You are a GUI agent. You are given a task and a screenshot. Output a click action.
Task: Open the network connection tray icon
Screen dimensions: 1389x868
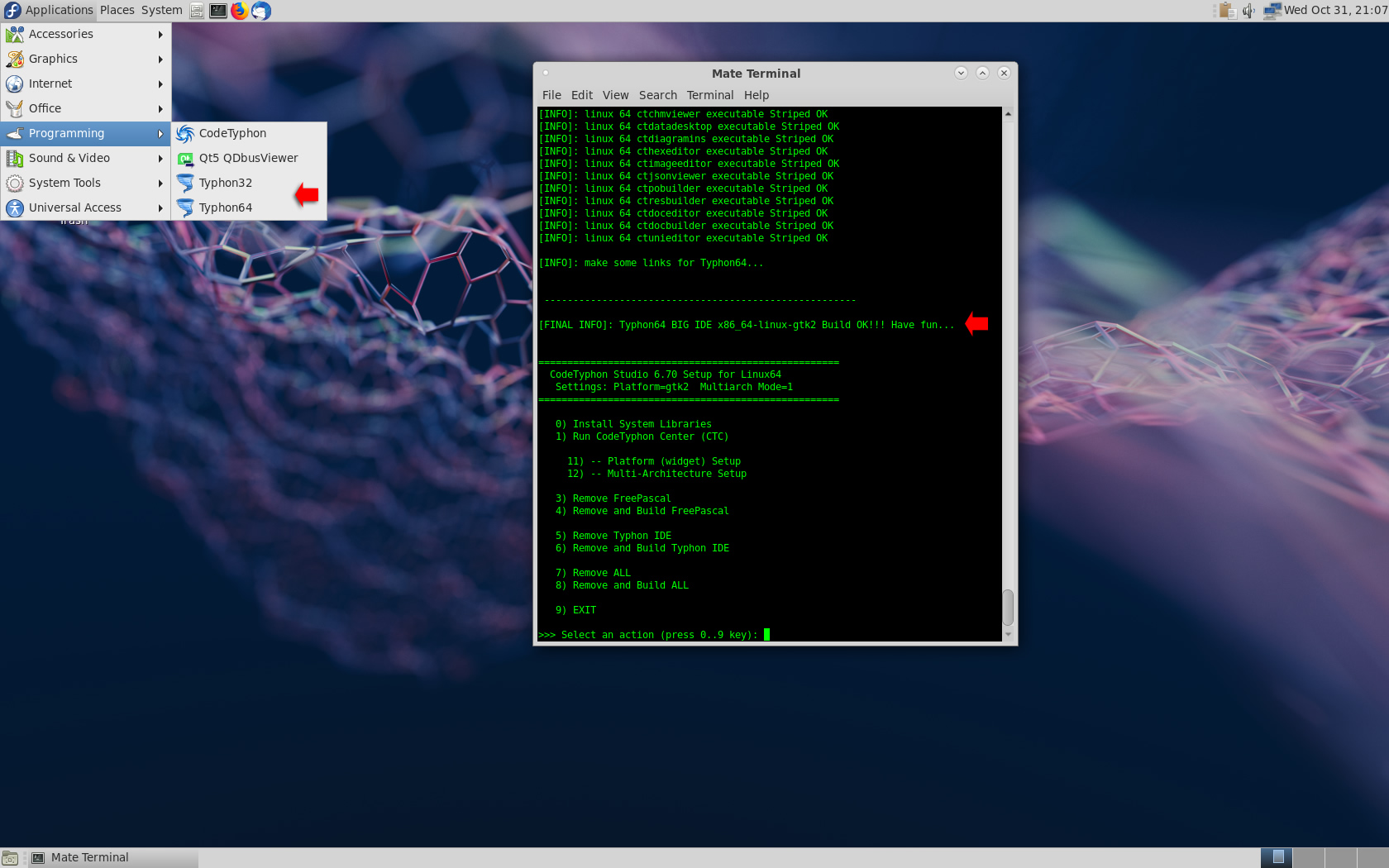click(x=1272, y=11)
